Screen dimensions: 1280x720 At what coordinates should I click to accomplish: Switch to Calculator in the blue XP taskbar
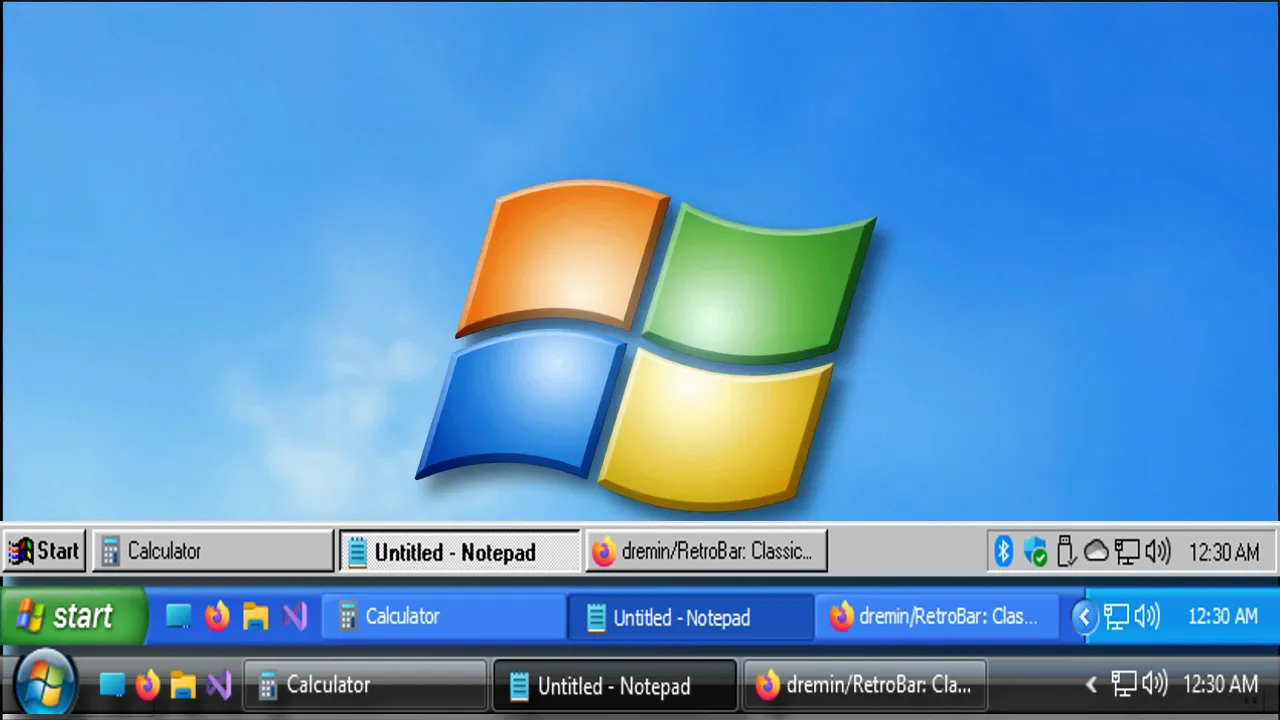(443, 617)
